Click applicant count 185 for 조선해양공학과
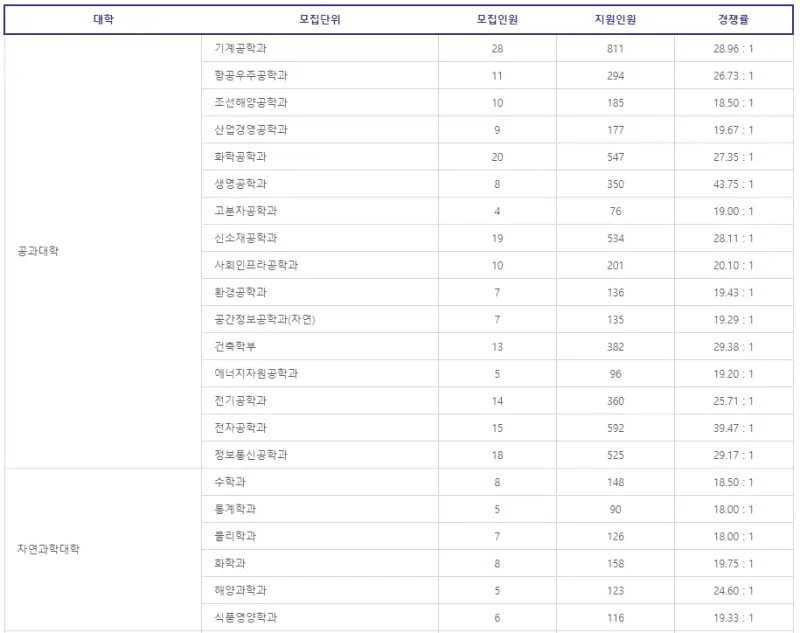The image size is (800, 633). pyautogui.click(x=615, y=103)
